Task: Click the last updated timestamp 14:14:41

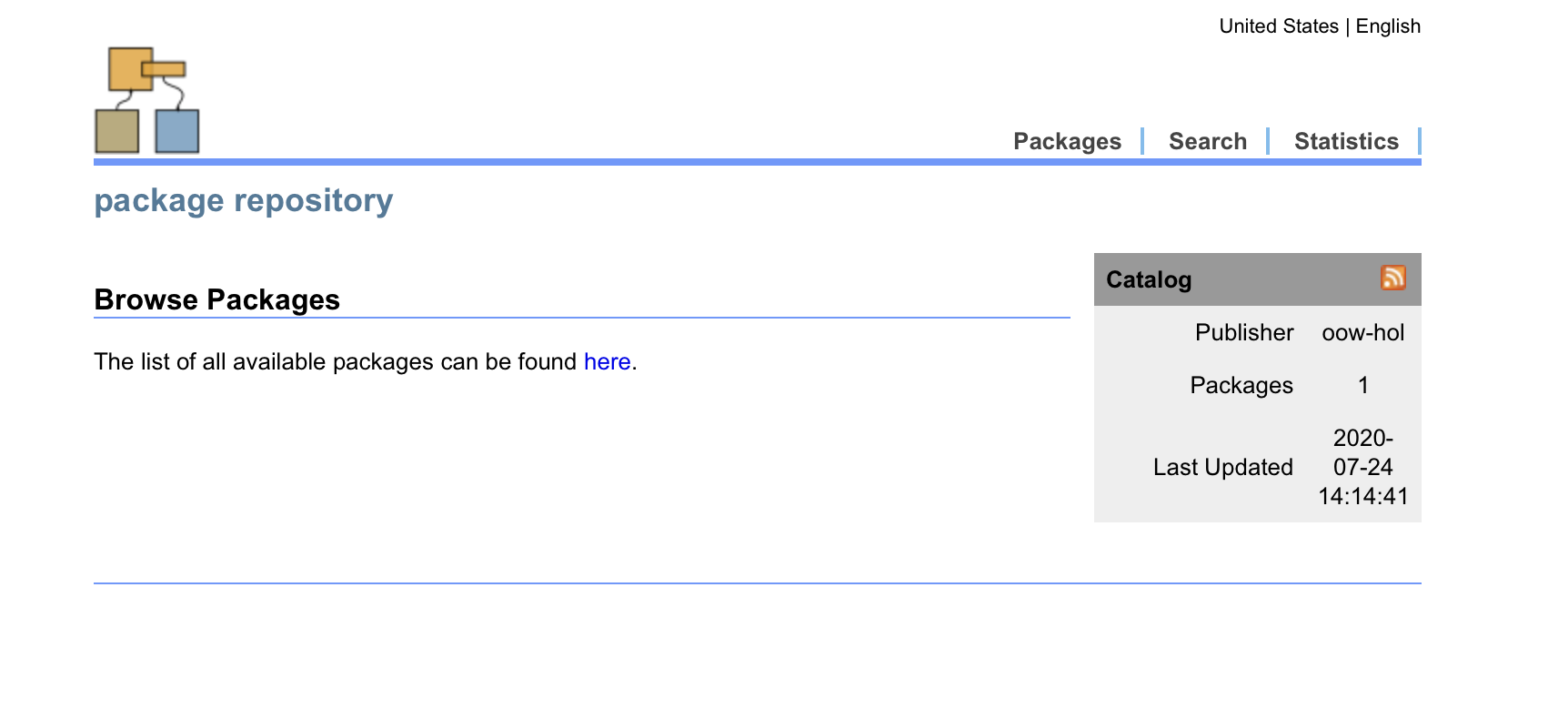Action: point(1362,496)
